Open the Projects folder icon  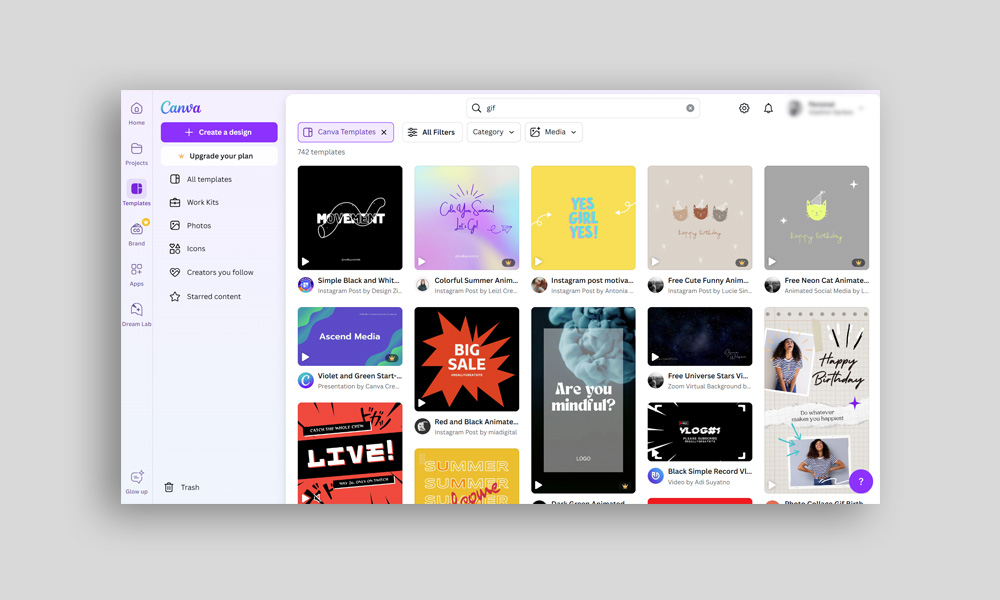(x=137, y=149)
